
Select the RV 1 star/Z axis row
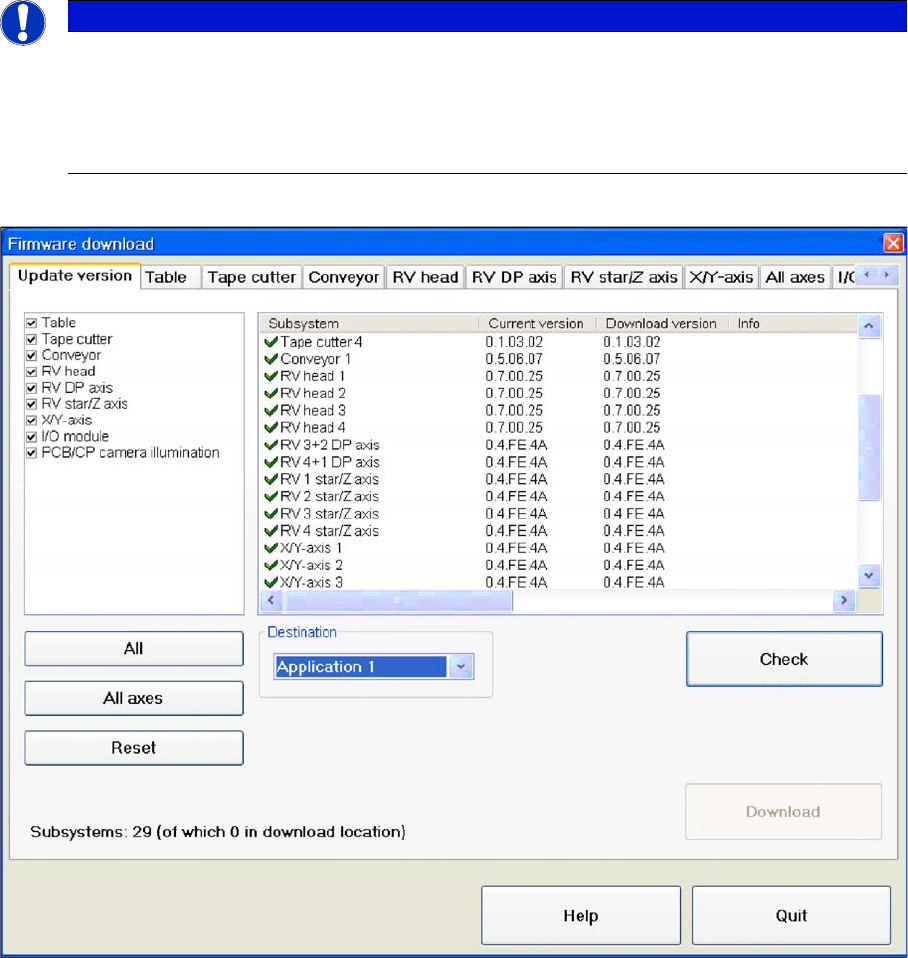(558, 479)
